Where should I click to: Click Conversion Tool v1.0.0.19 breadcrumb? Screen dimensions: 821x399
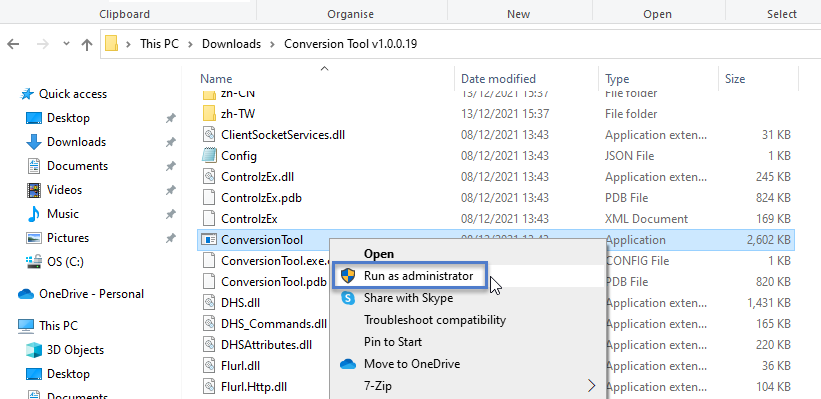coord(351,44)
